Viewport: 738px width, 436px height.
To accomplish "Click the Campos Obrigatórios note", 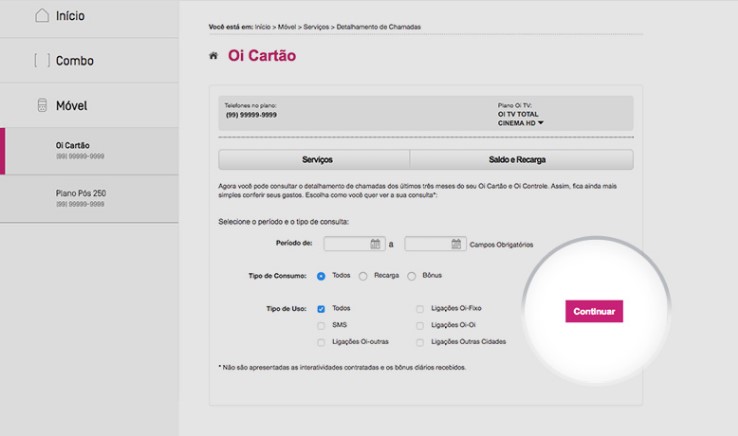I will 501,245.
